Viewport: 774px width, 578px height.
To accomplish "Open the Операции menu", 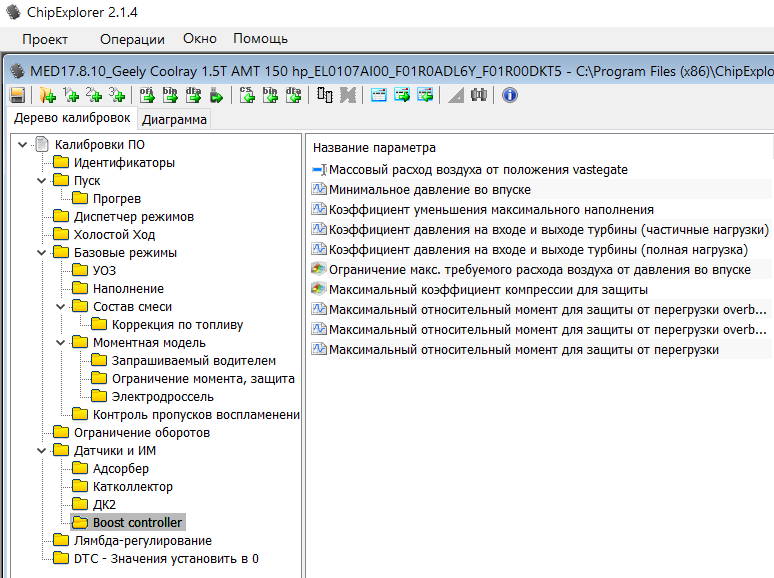I will pyautogui.click(x=132, y=39).
